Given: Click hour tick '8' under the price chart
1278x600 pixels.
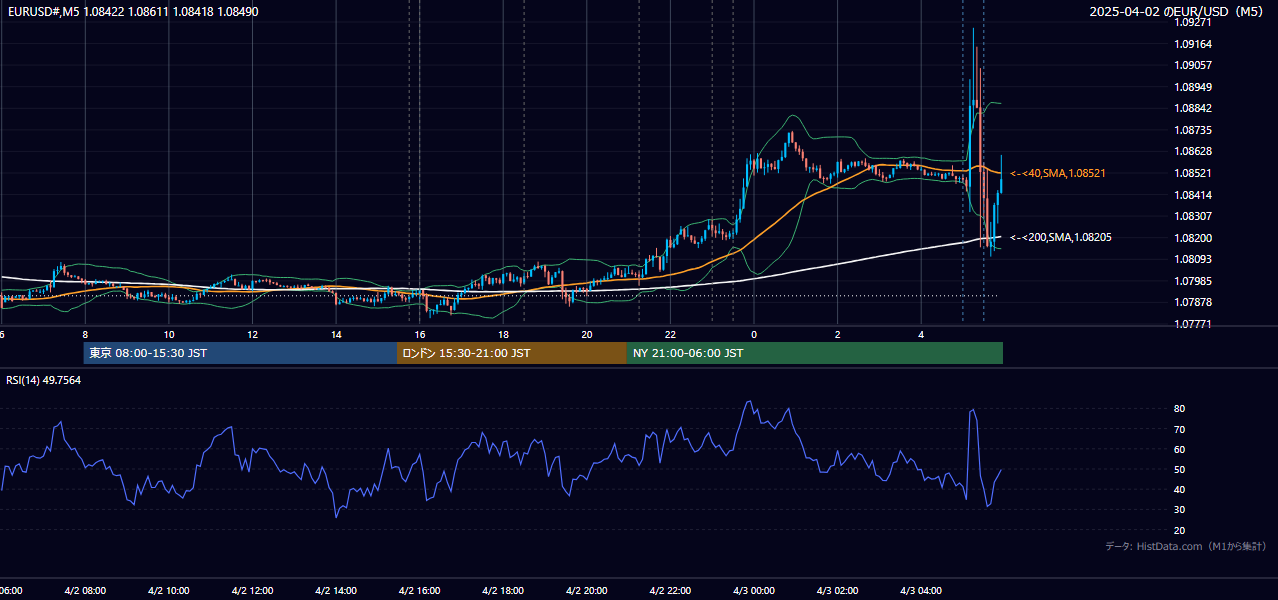Looking at the screenshot, I should click(85, 334).
